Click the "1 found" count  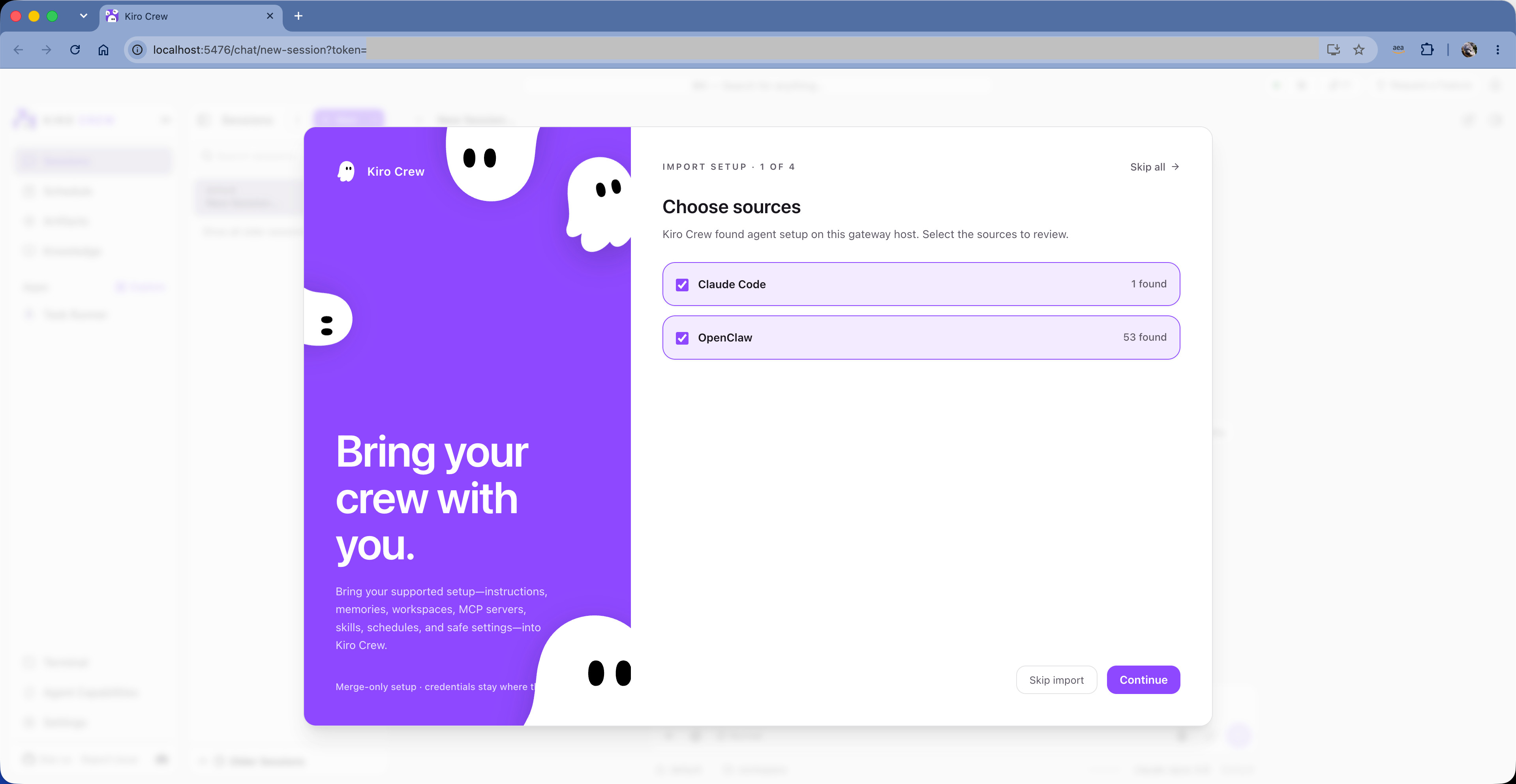coord(1148,284)
